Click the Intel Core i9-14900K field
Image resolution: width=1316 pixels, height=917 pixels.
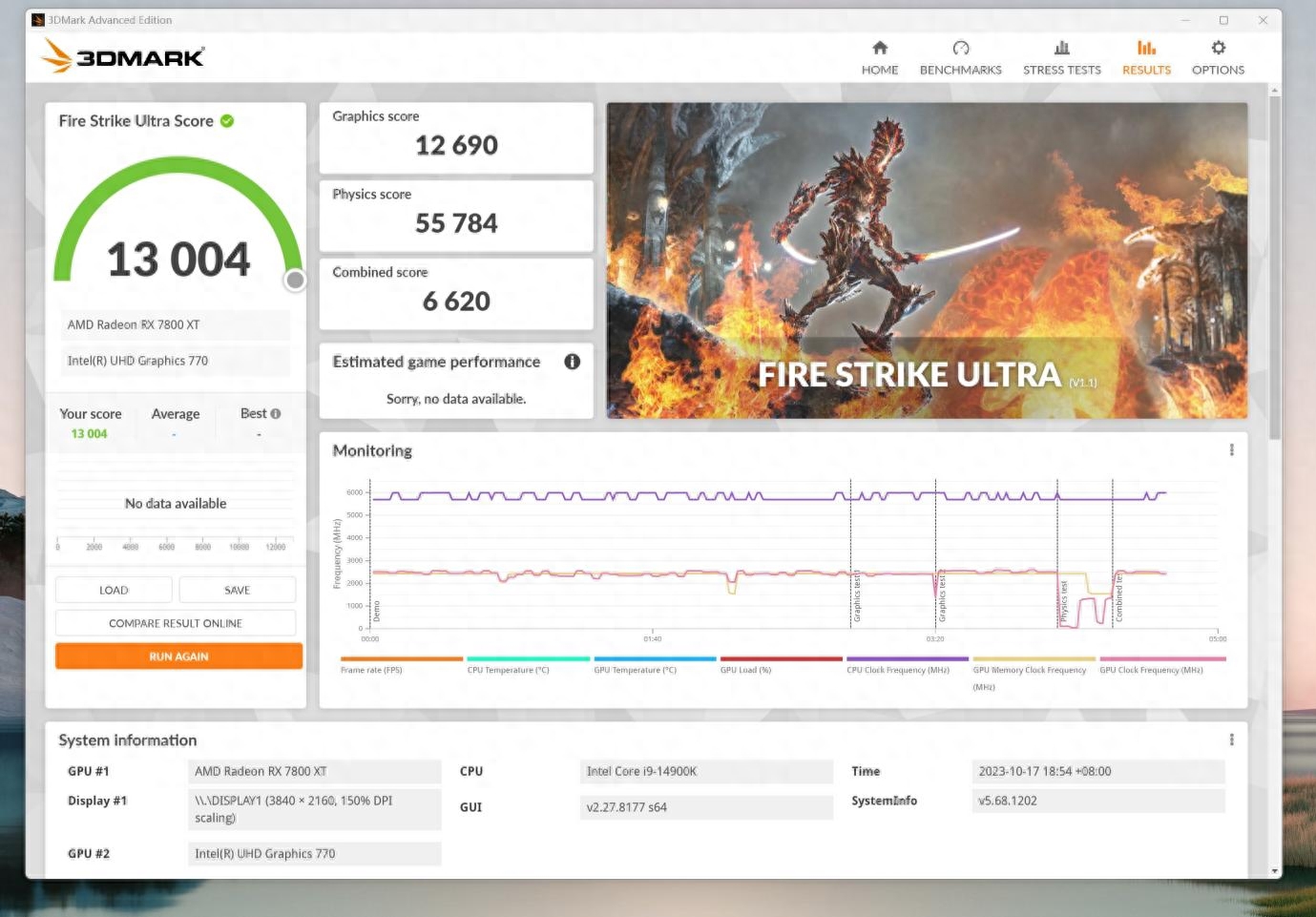(707, 771)
